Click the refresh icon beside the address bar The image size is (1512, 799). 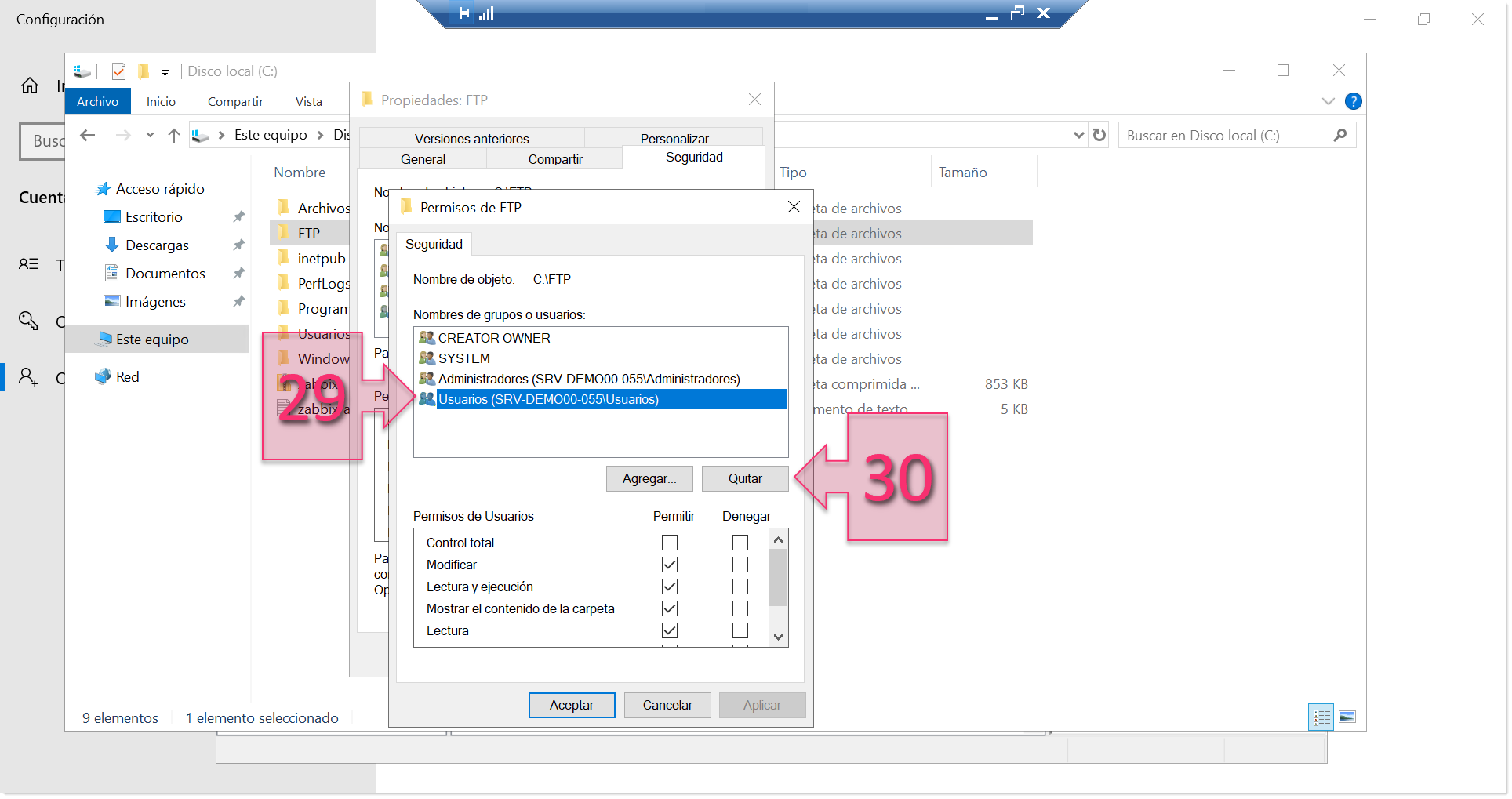pos(1098,135)
